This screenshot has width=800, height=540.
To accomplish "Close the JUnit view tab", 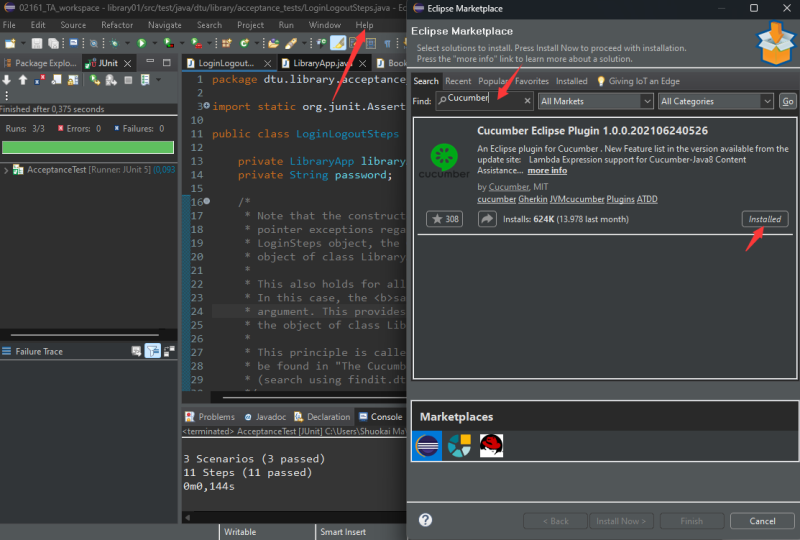I will coord(128,63).
